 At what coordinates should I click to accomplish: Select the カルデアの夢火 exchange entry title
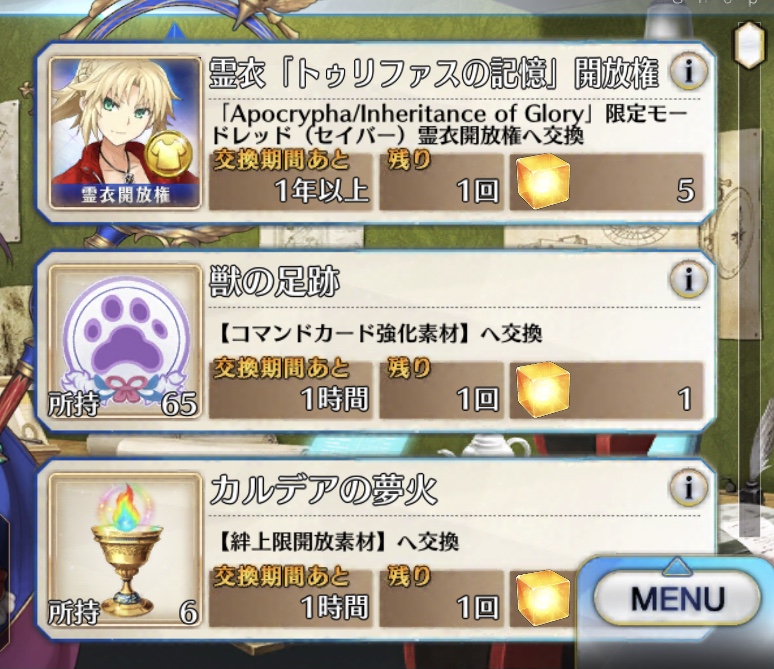pos(323,490)
